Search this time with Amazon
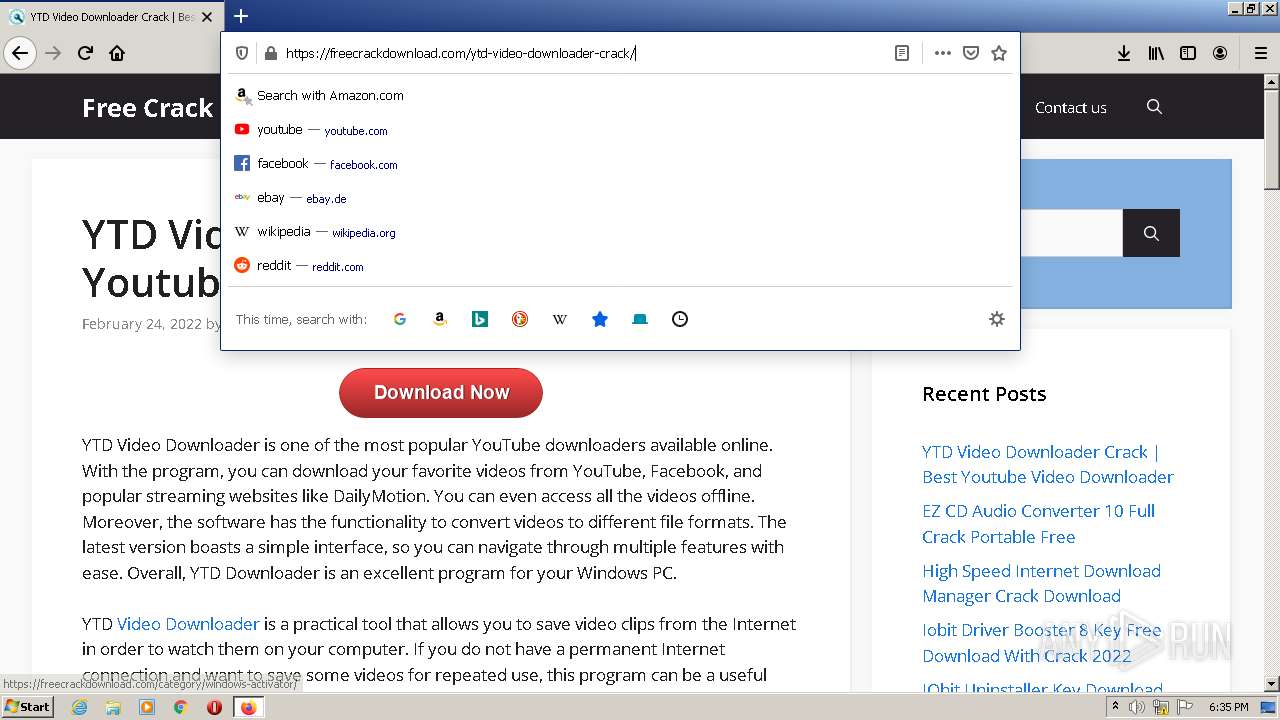 coord(440,319)
